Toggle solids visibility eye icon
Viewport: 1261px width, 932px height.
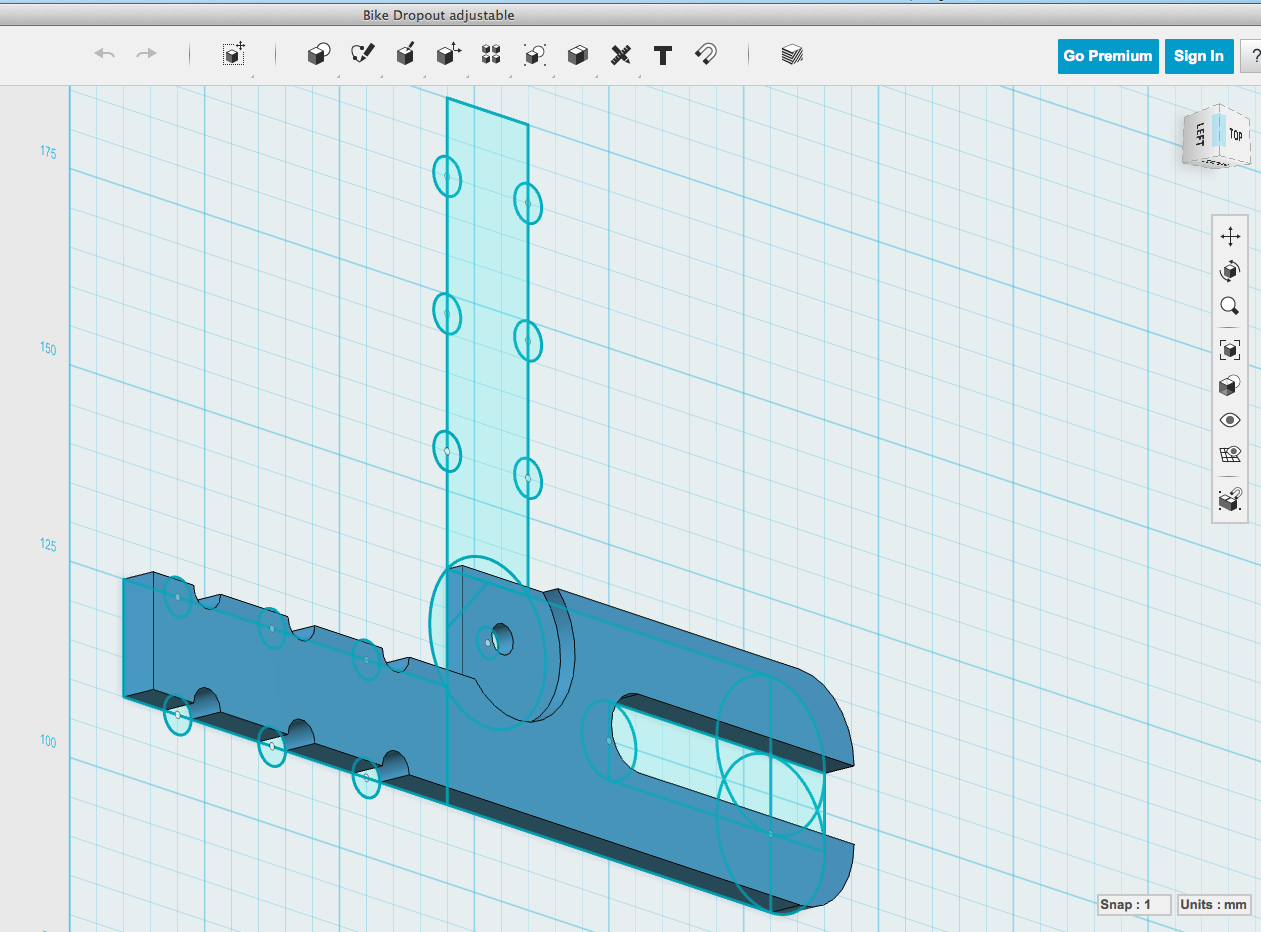[1230, 420]
